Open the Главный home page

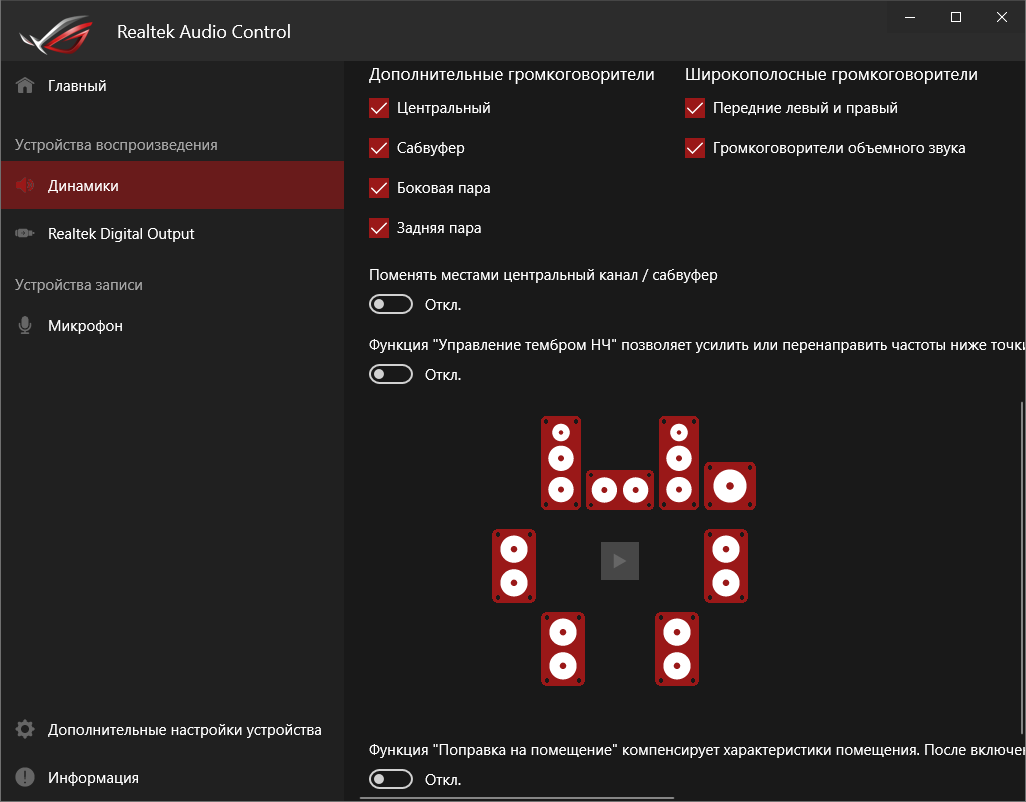[77, 86]
